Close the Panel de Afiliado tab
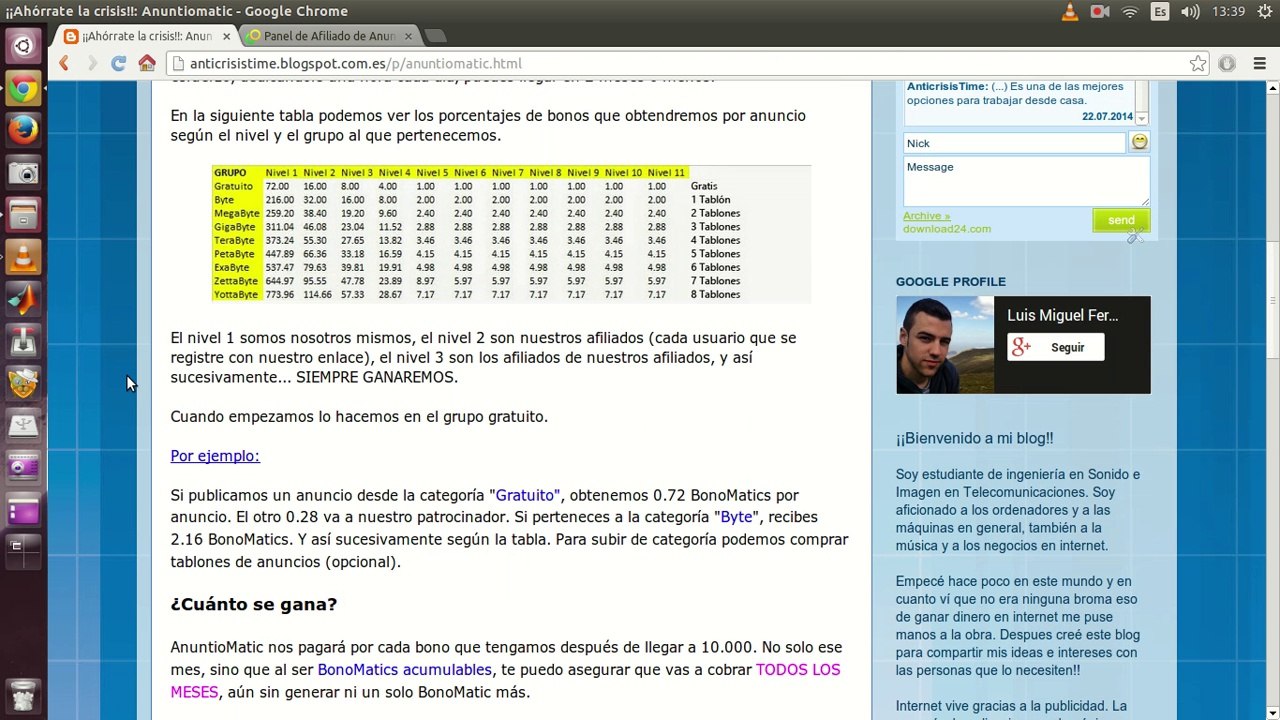Screen dimensions: 1280x720 pos(408,36)
